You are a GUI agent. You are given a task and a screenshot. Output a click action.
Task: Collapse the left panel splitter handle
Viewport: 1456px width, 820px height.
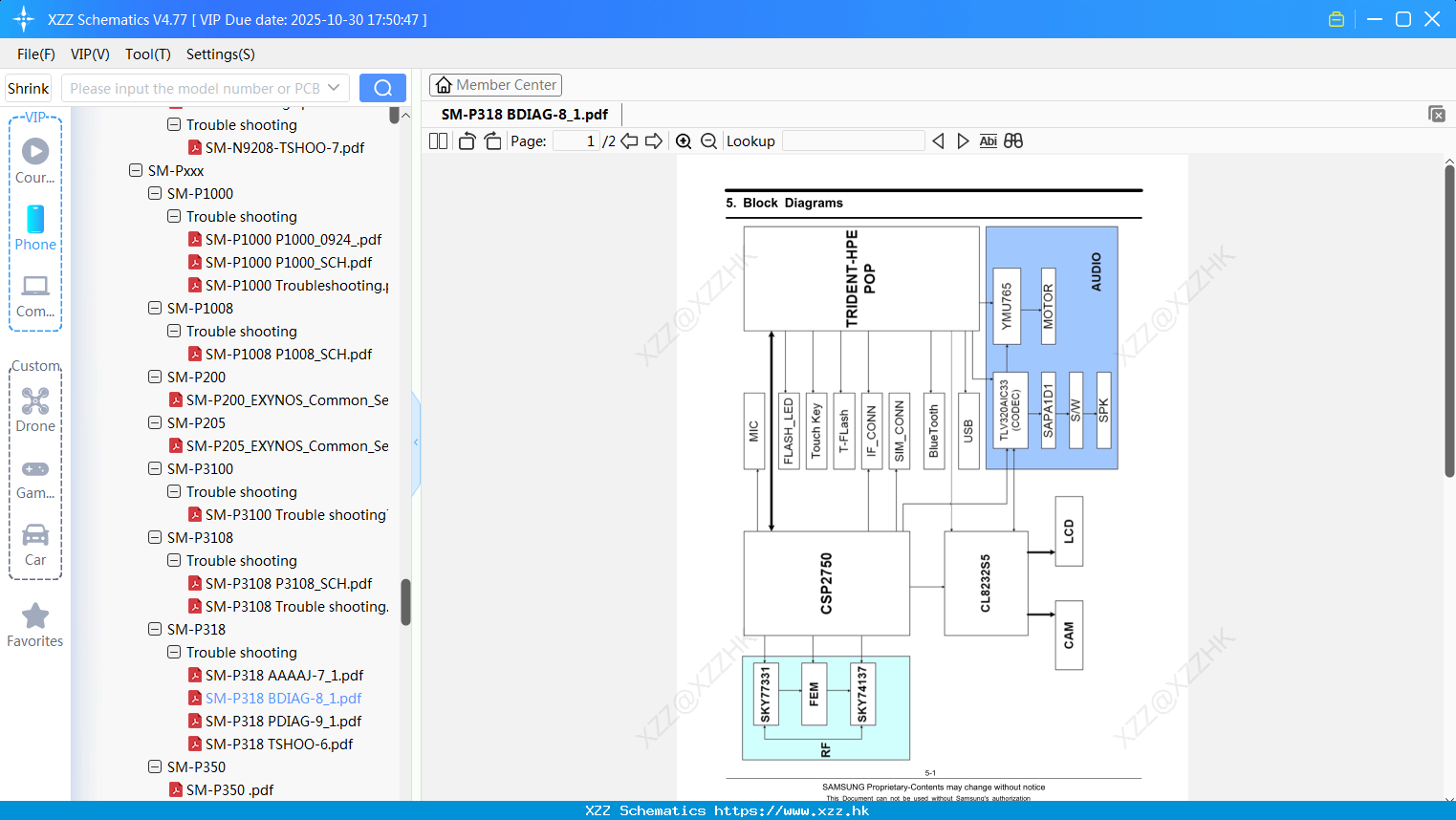click(x=416, y=442)
